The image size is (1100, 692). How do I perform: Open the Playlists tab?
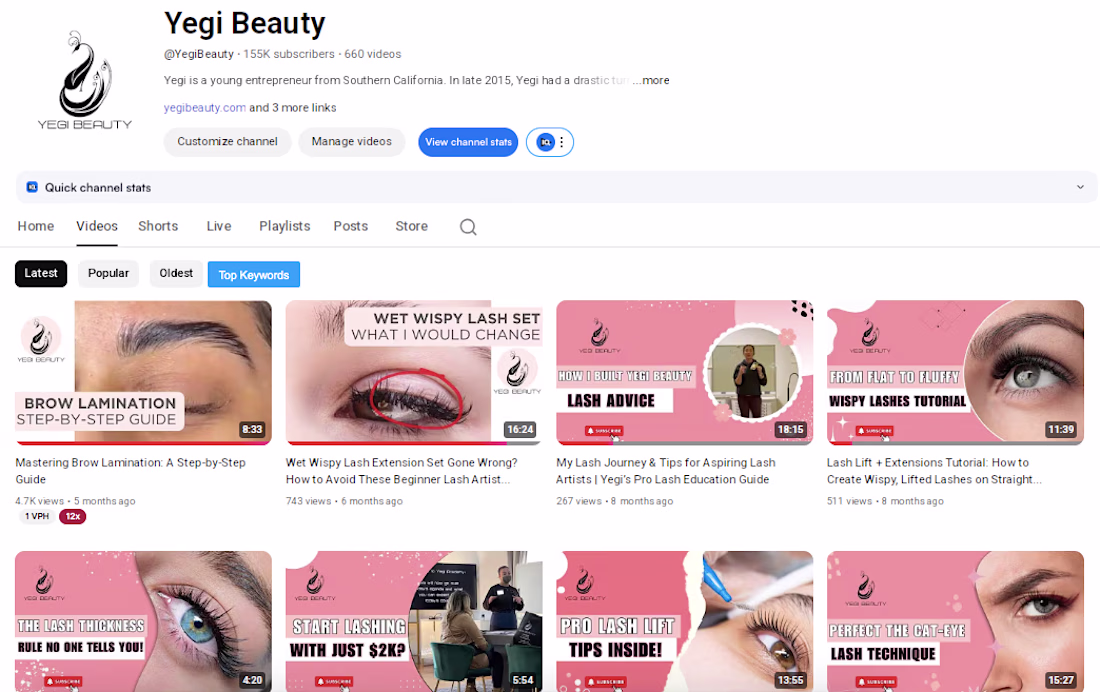coord(285,226)
